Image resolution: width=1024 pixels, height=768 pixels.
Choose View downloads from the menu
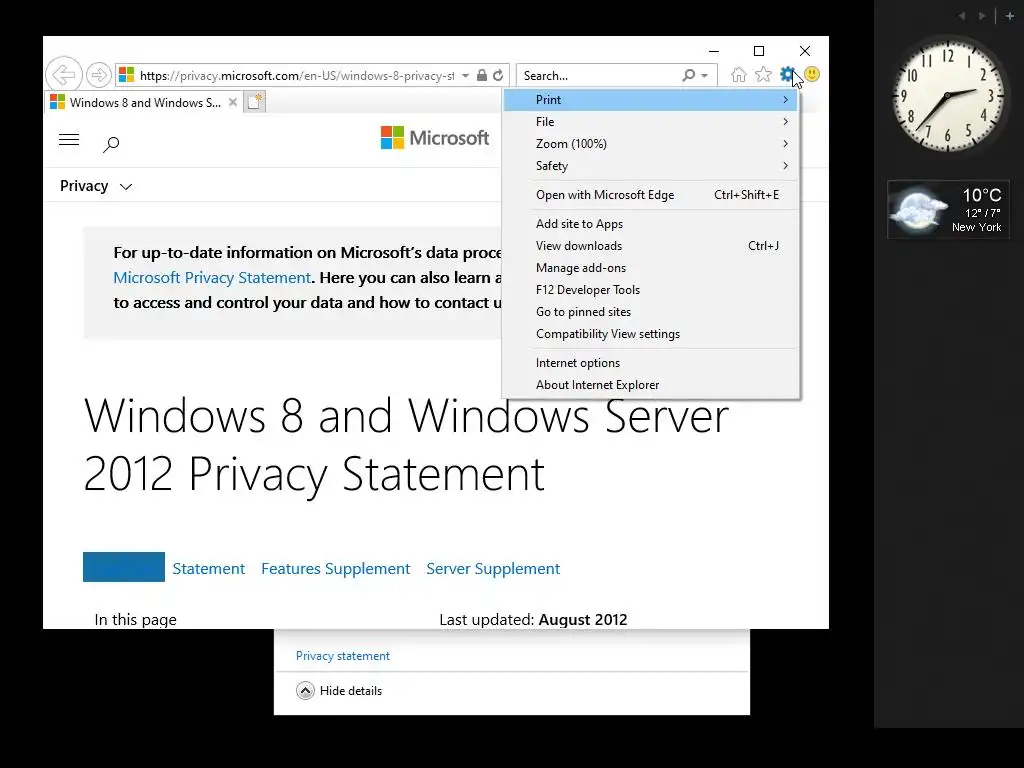[x=650, y=246]
